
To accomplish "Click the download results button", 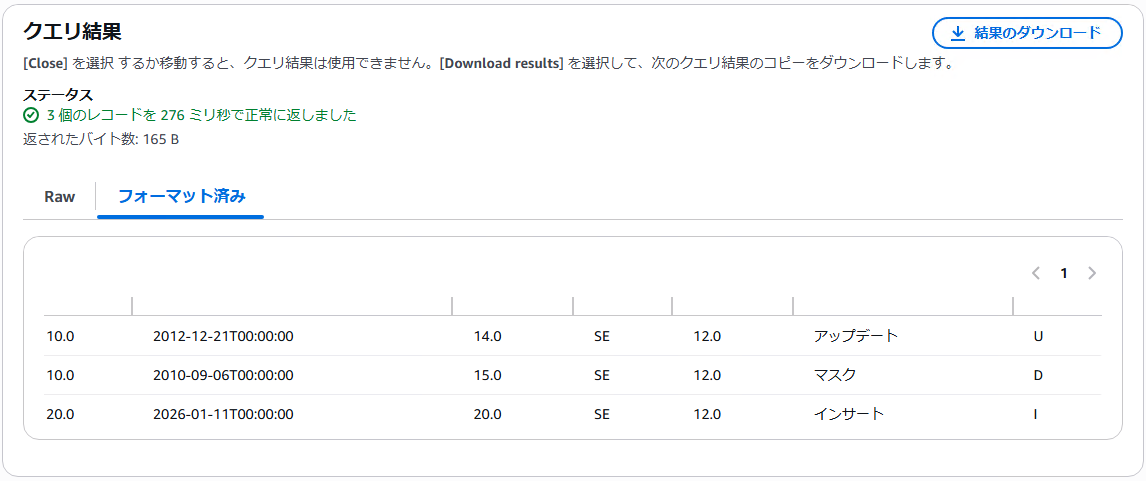I will pos(1027,33).
